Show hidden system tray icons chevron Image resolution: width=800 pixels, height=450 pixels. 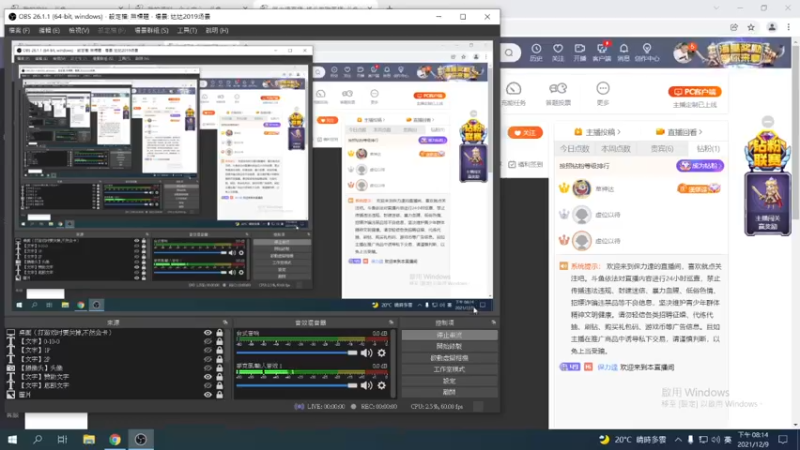[x=678, y=439]
